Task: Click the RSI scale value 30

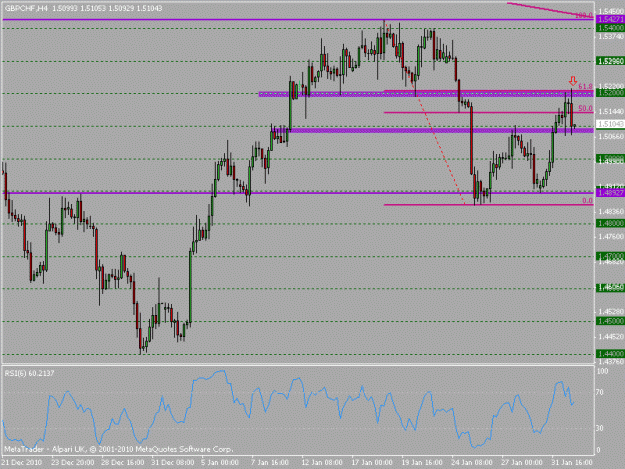Action: [x=599, y=428]
